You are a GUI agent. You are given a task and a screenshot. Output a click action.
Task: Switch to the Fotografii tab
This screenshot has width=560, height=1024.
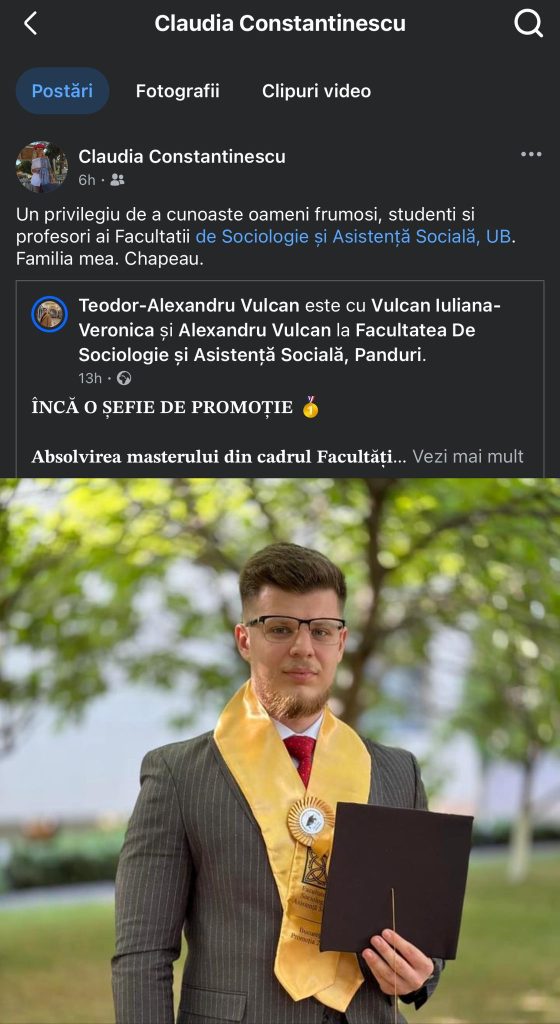click(178, 91)
